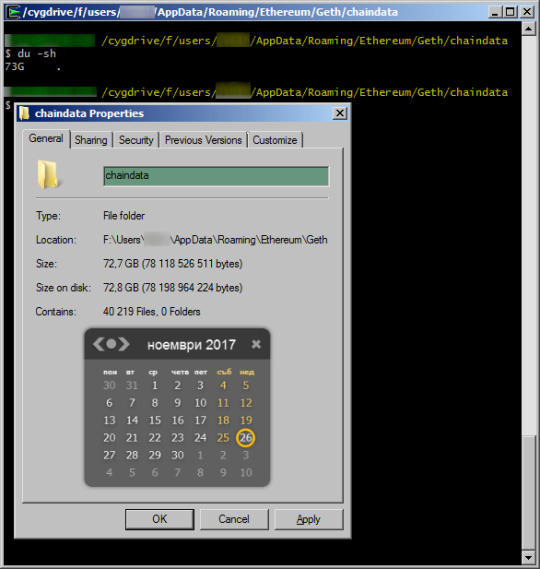
Task: Select Saturday 11 in the calendar
Action: (x=223, y=403)
